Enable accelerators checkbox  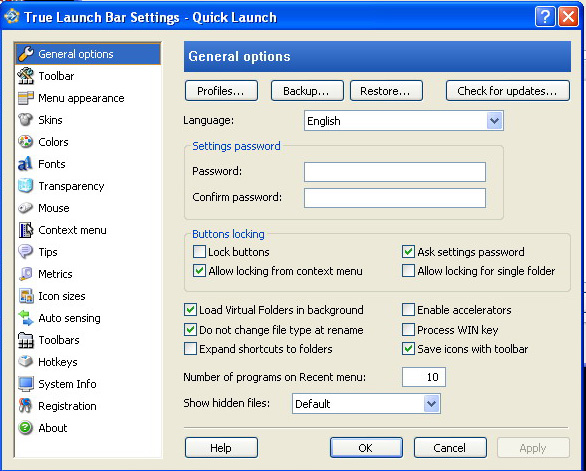408,310
